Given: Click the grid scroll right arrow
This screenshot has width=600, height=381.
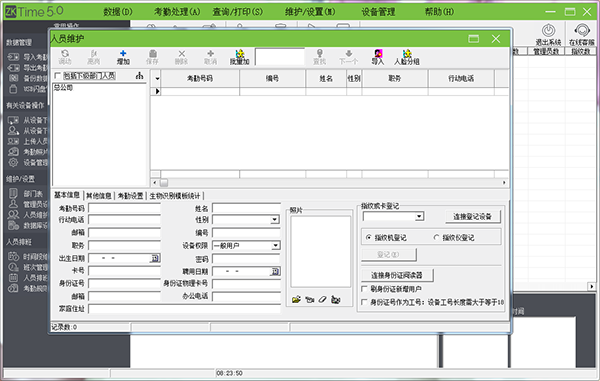Looking at the screenshot, I should pos(504,183).
